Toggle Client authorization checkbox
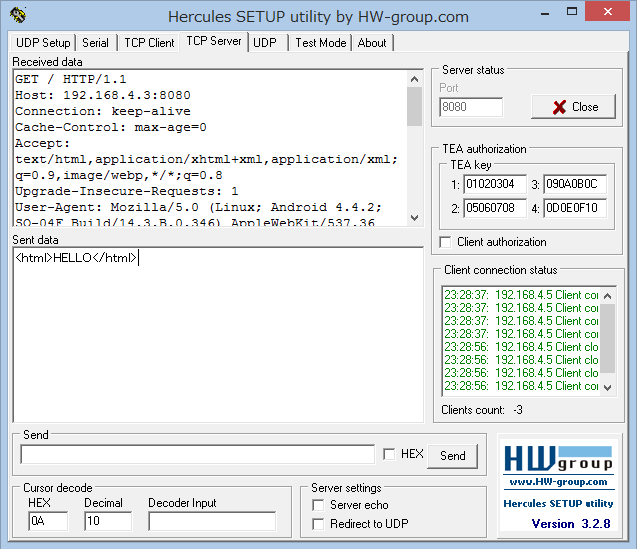The image size is (637, 549). click(x=446, y=242)
